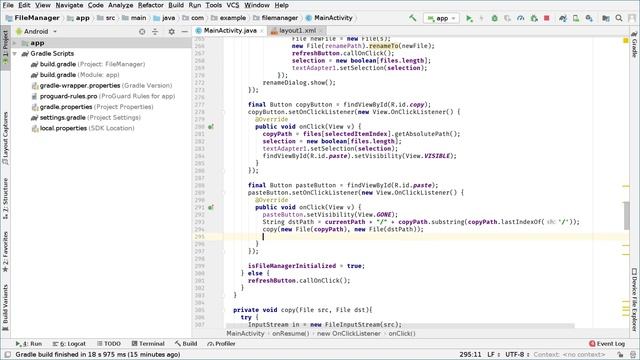Open the AVD Manager icon

point(576,18)
